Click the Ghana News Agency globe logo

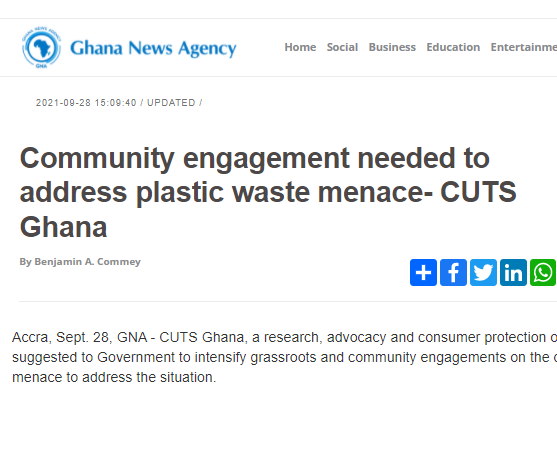tap(41, 47)
